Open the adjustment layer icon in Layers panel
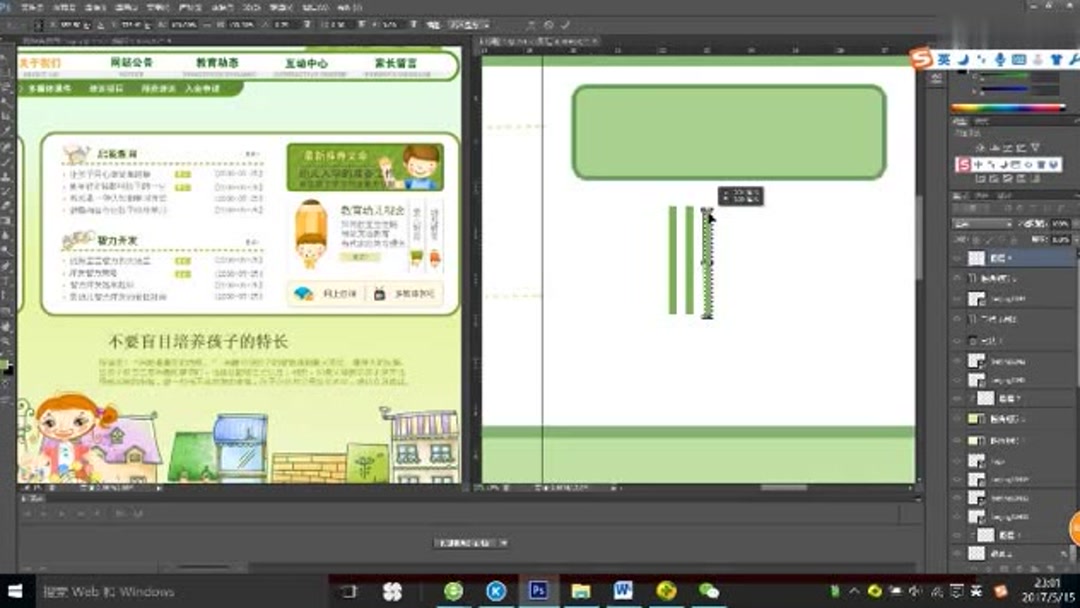Image resolution: width=1080 pixels, height=608 pixels. point(1021,568)
